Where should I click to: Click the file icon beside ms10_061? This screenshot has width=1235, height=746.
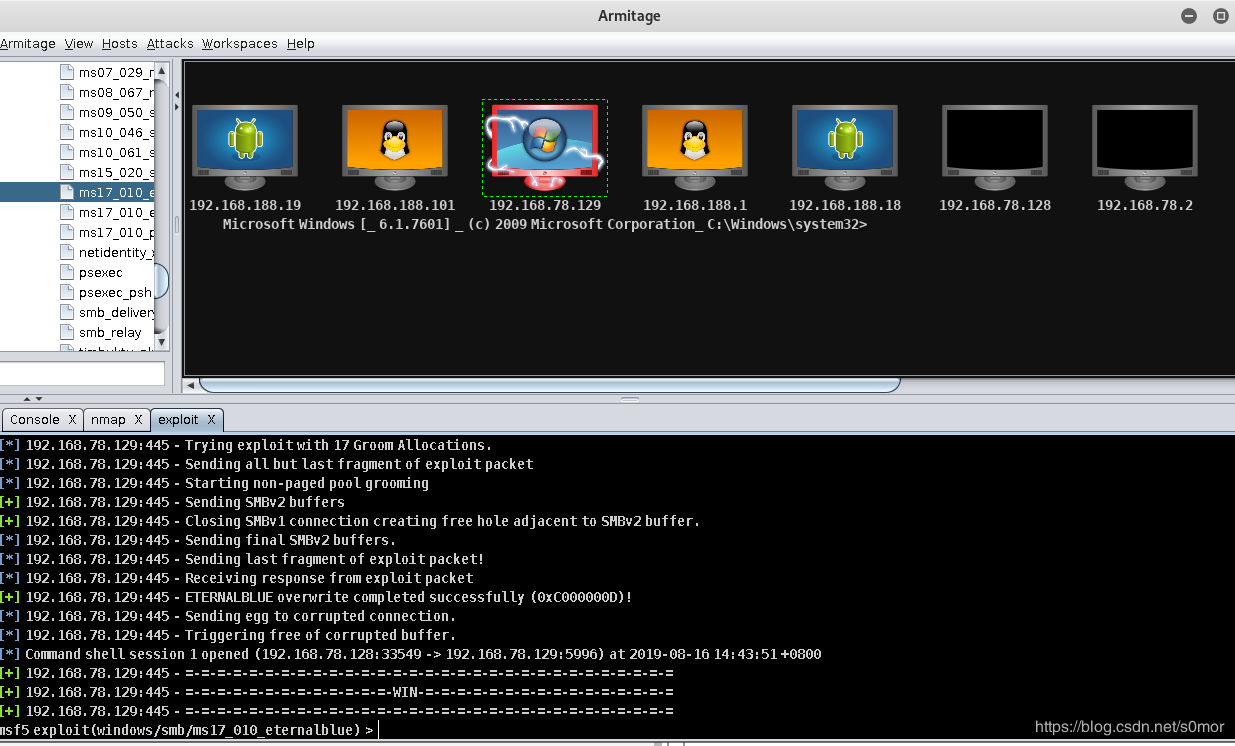pos(67,152)
